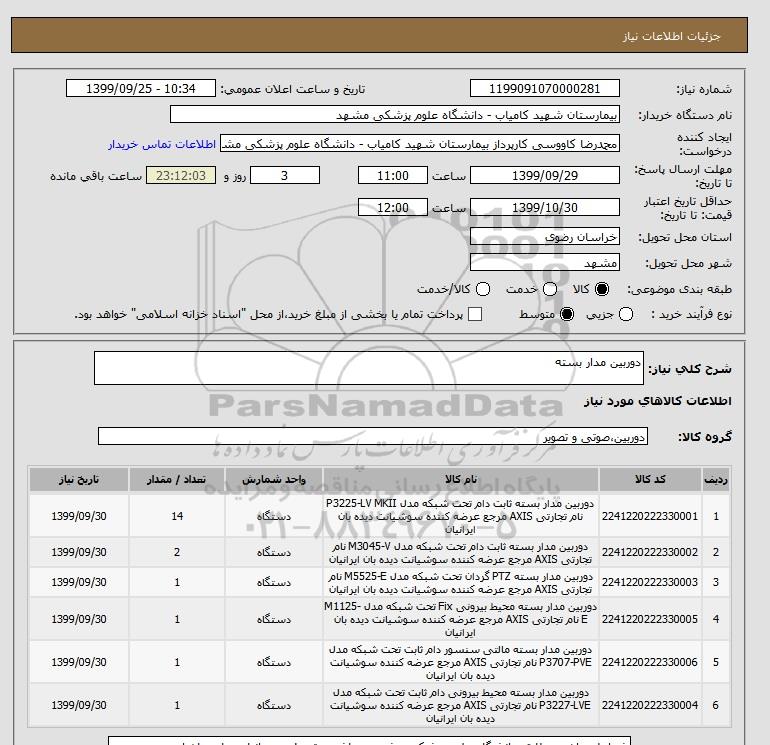
Task: Toggle the Islamic treasury payment checkbox
Action: [x=475, y=314]
